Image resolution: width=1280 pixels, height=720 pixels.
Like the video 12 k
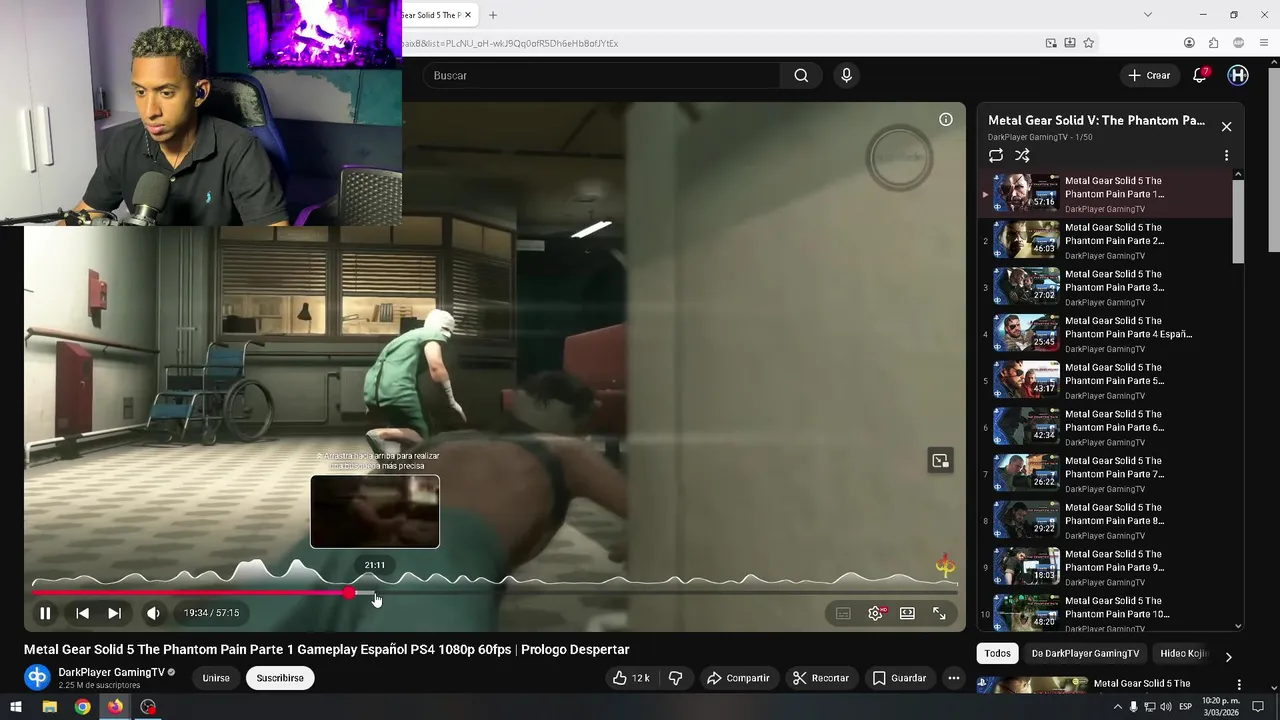click(631, 678)
